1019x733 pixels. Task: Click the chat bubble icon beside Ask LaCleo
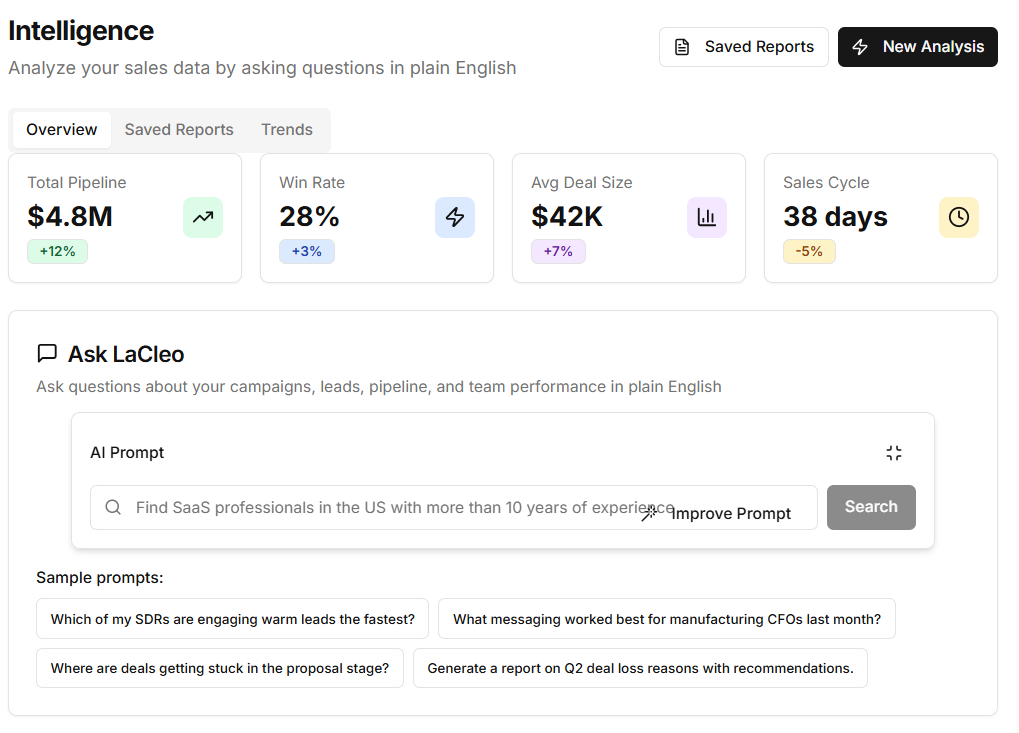click(47, 353)
